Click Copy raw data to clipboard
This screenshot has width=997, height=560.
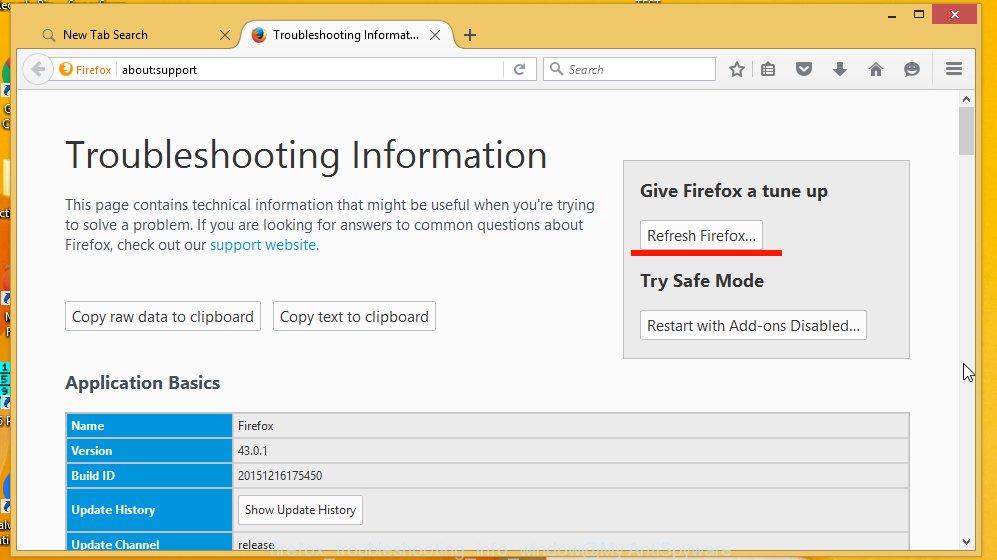click(163, 317)
